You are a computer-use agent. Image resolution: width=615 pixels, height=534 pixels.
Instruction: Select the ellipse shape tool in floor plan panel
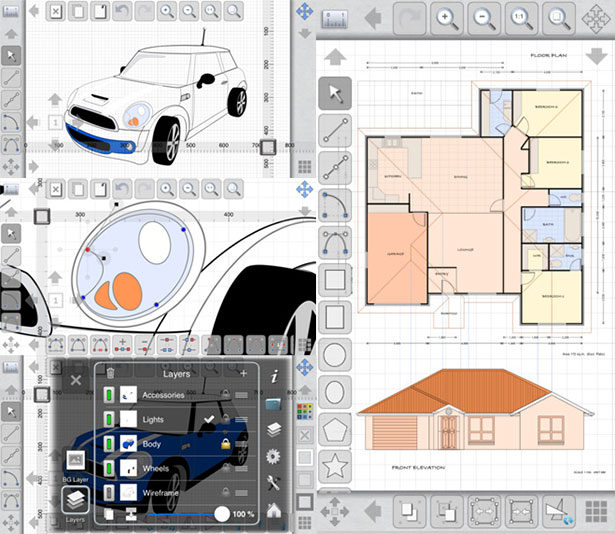coord(335,392)
